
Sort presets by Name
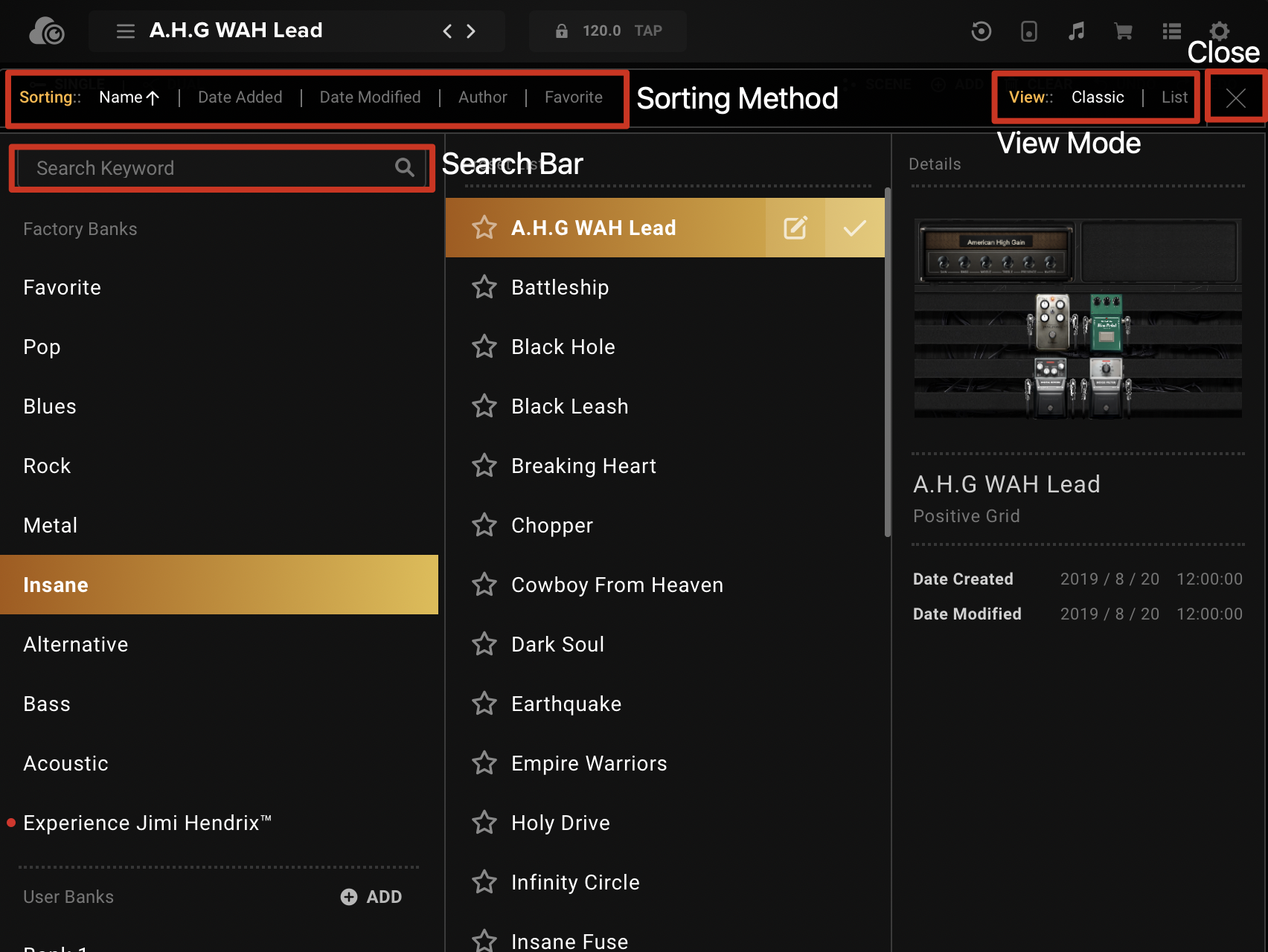pyautogui.click(x=129, y=97)
